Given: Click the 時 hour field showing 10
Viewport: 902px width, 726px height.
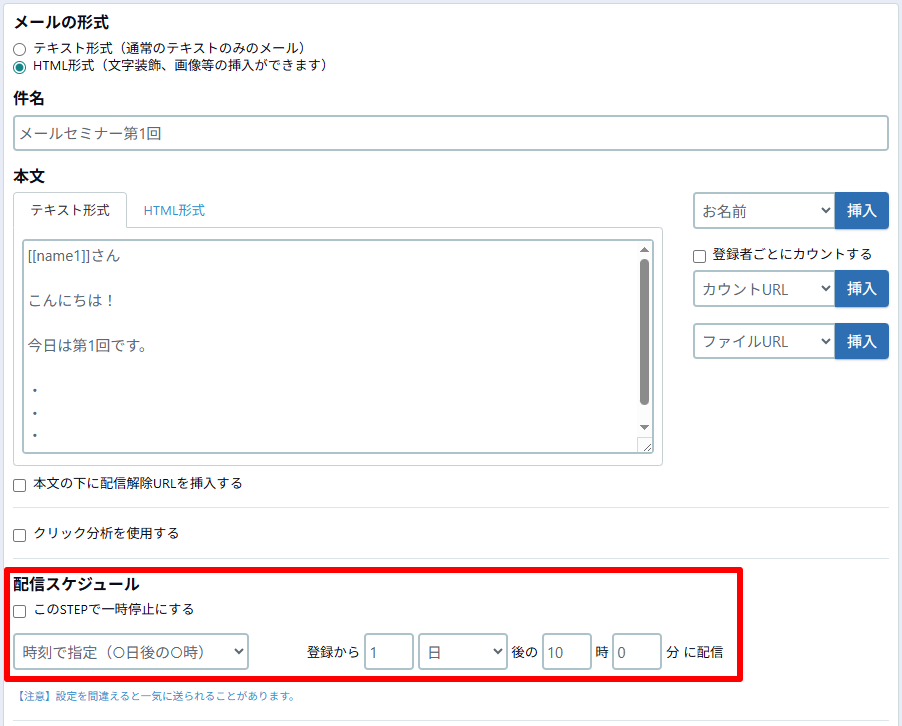Looking at the screenshot, I should click(x=567, y=652).
